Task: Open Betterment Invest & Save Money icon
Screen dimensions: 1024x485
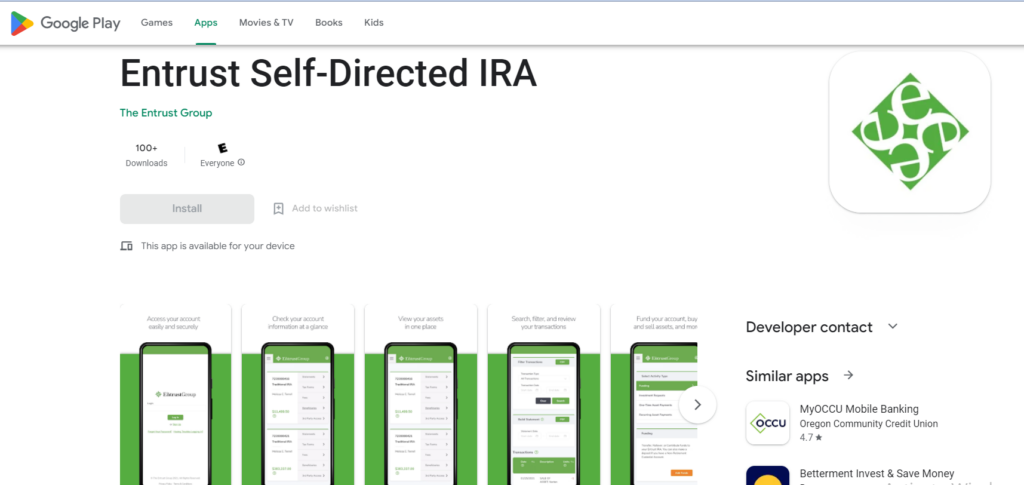Action: pos(768,475)
